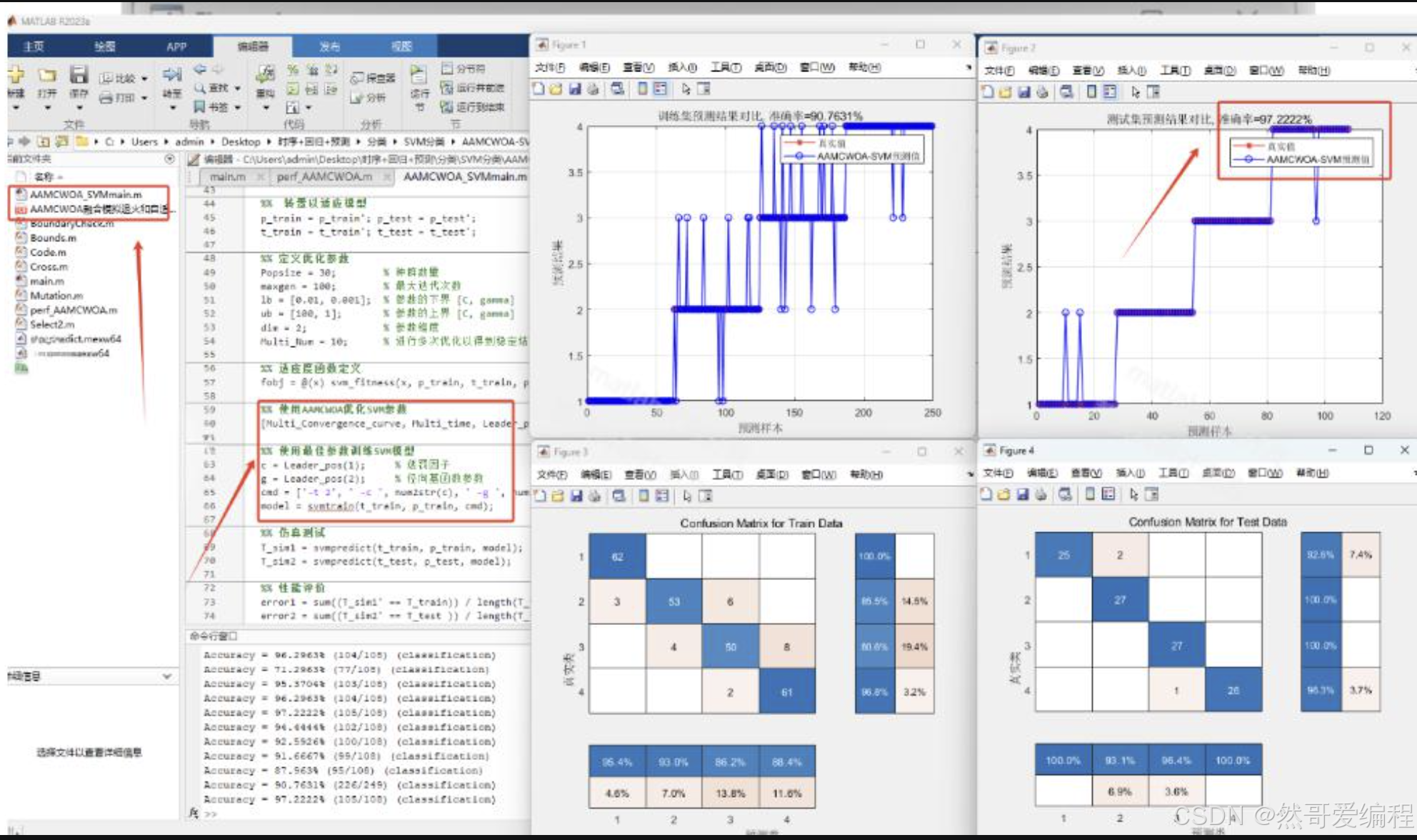The image size is (1417, 840).
Task: Click the 分析 button in analysis group
Action: click(369, 98)
